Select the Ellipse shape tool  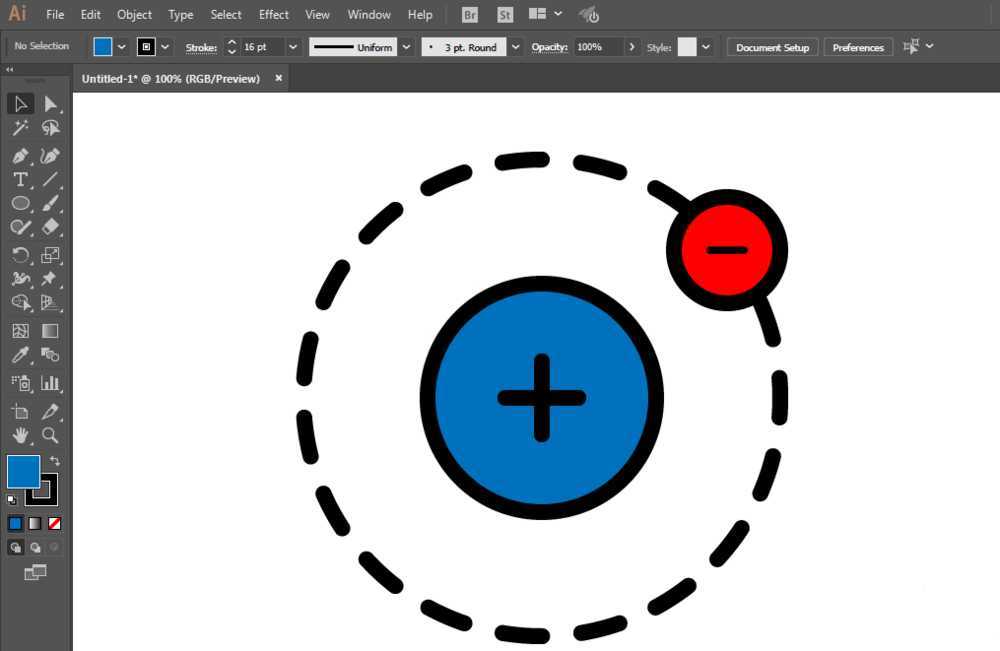[x=20, y=203]
